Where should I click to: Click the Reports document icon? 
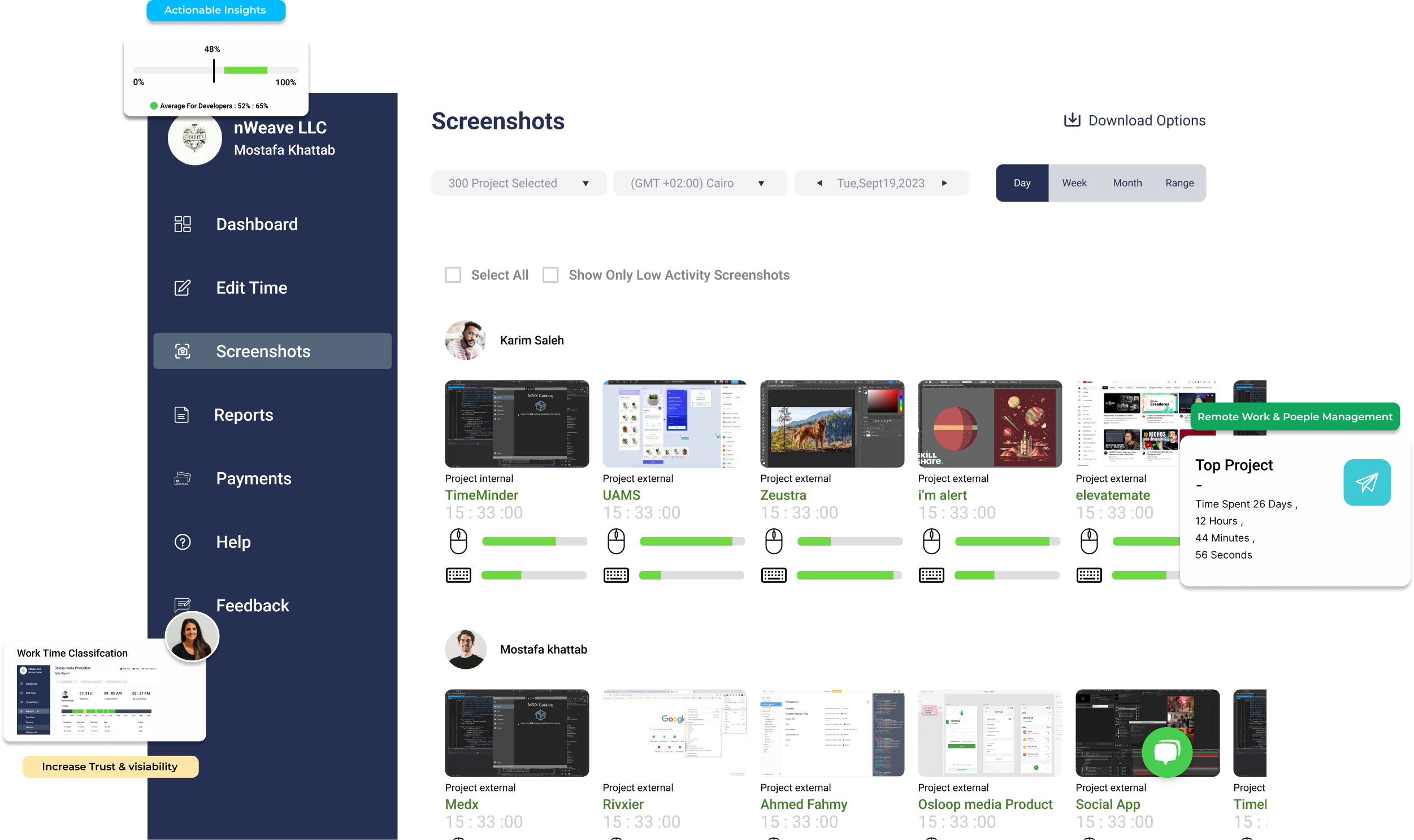click(181, 415)
